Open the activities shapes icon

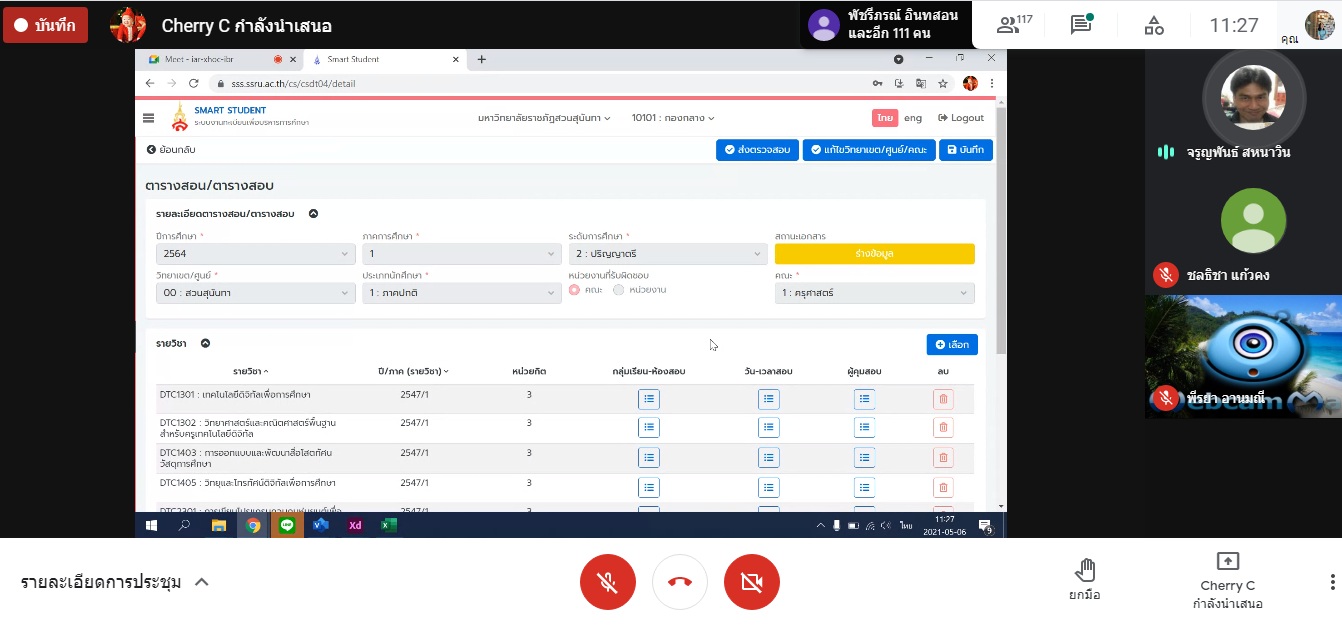point(1154,25)
